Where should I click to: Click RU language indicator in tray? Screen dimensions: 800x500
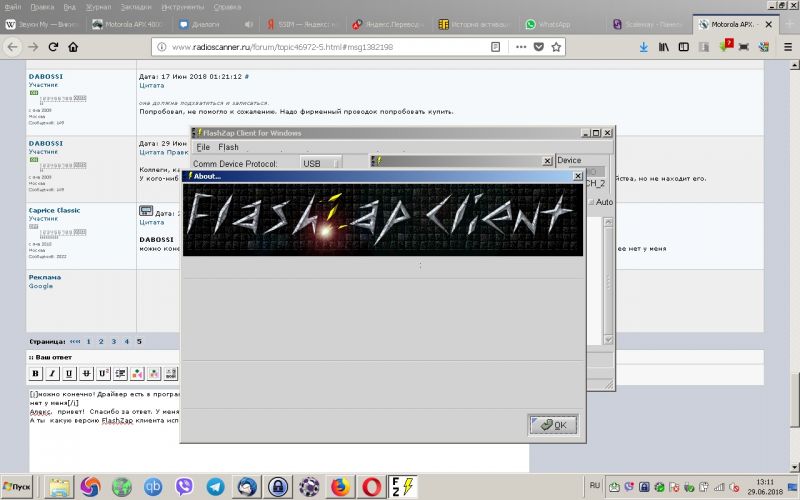tap(595, 486)
